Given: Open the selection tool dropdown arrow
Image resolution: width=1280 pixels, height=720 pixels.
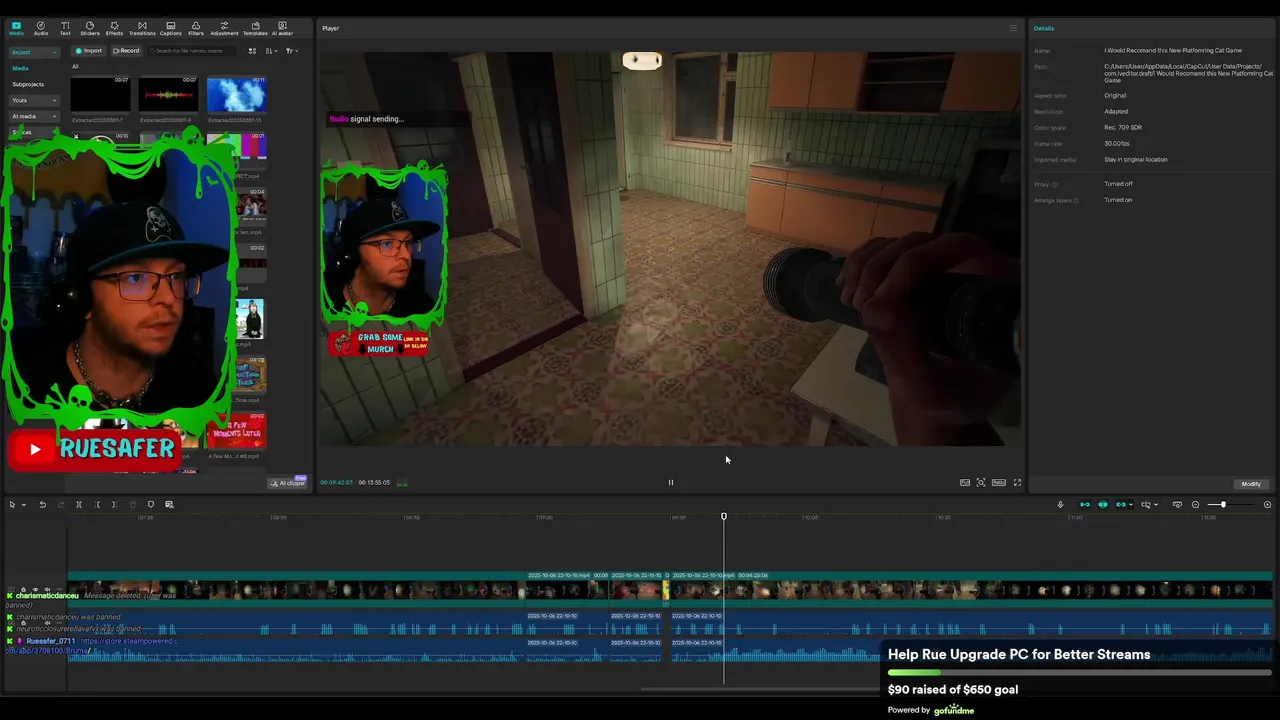Looking at the screenshot, I should coord(23,505).
